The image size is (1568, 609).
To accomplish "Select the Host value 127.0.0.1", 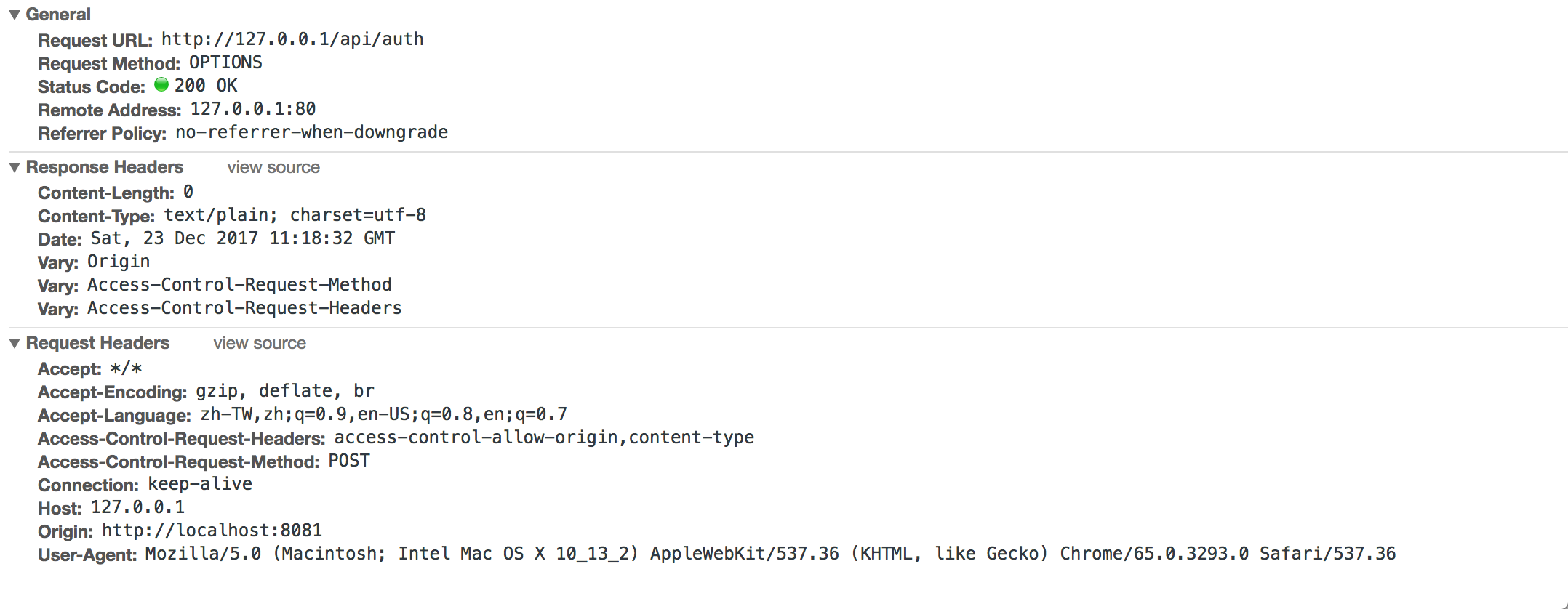I will 137,507.
